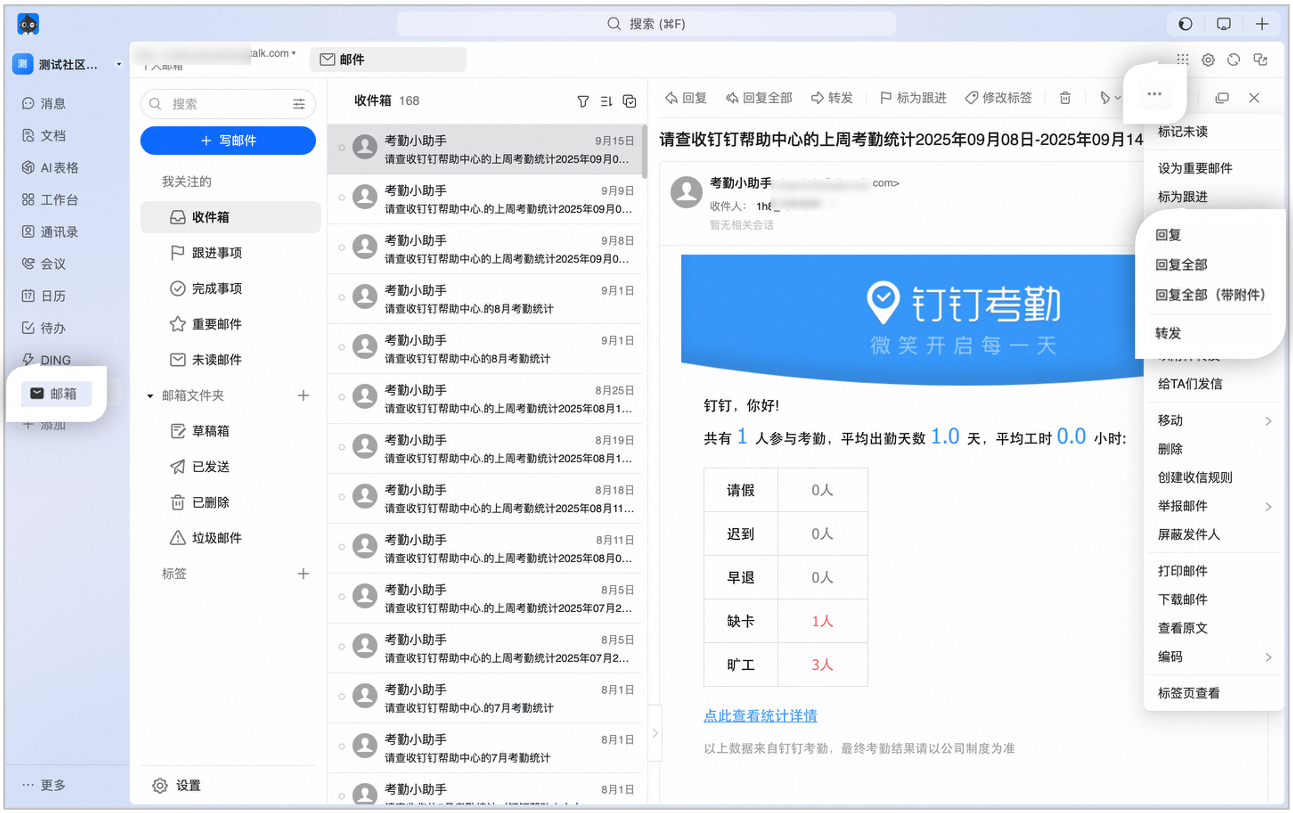Open the 点此查看统计详情 link

[761, 716]
